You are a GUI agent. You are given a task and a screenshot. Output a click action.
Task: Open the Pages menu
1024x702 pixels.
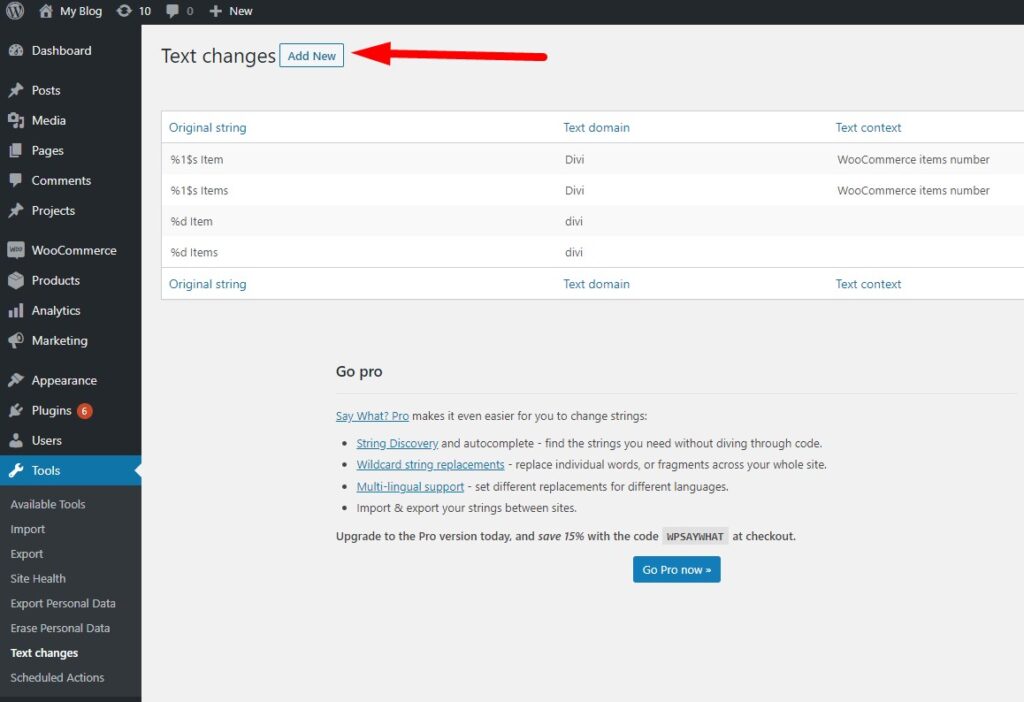pos(48,150)
